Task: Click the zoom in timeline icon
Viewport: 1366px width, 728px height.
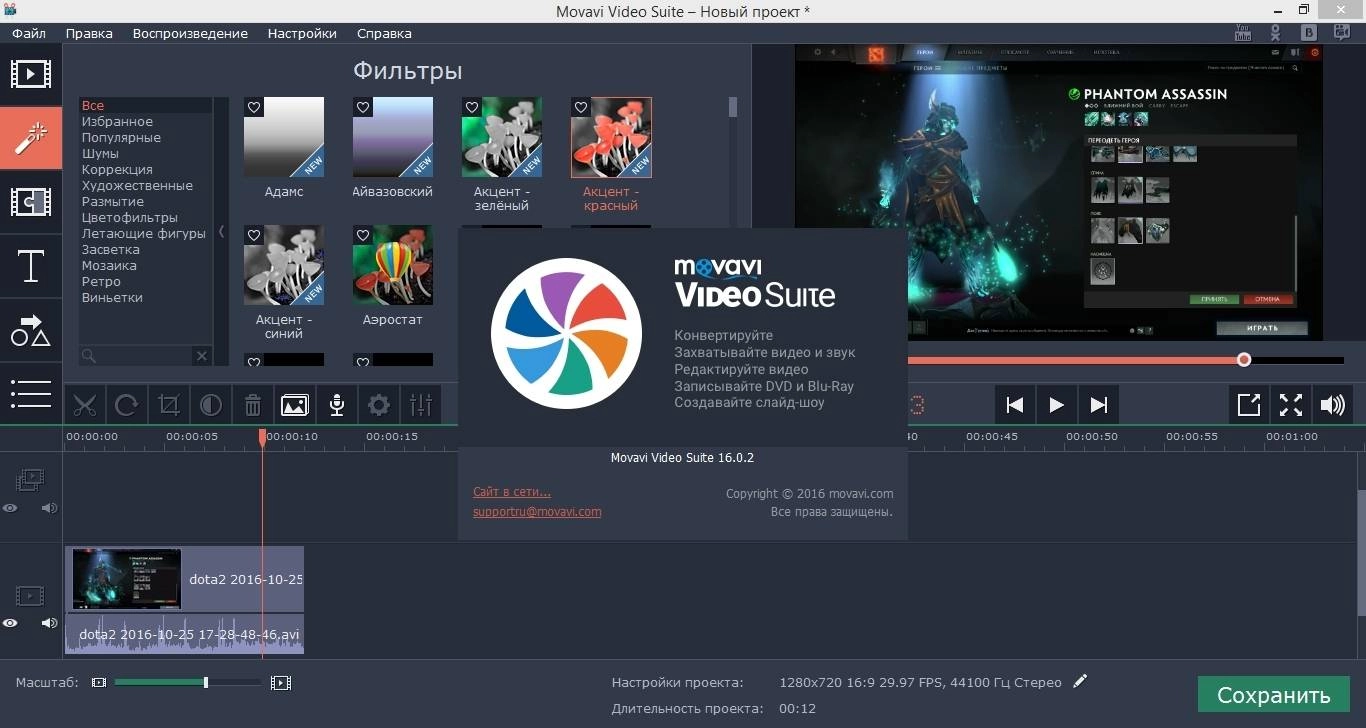Action: coord(281,682)
